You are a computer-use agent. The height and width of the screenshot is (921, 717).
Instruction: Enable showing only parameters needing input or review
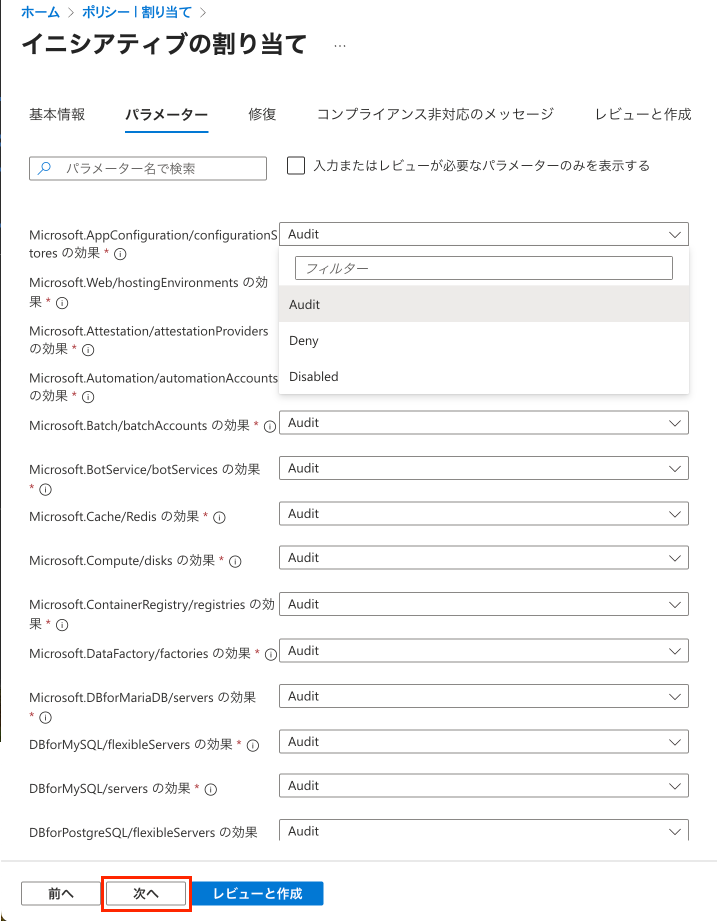(296, 166)
